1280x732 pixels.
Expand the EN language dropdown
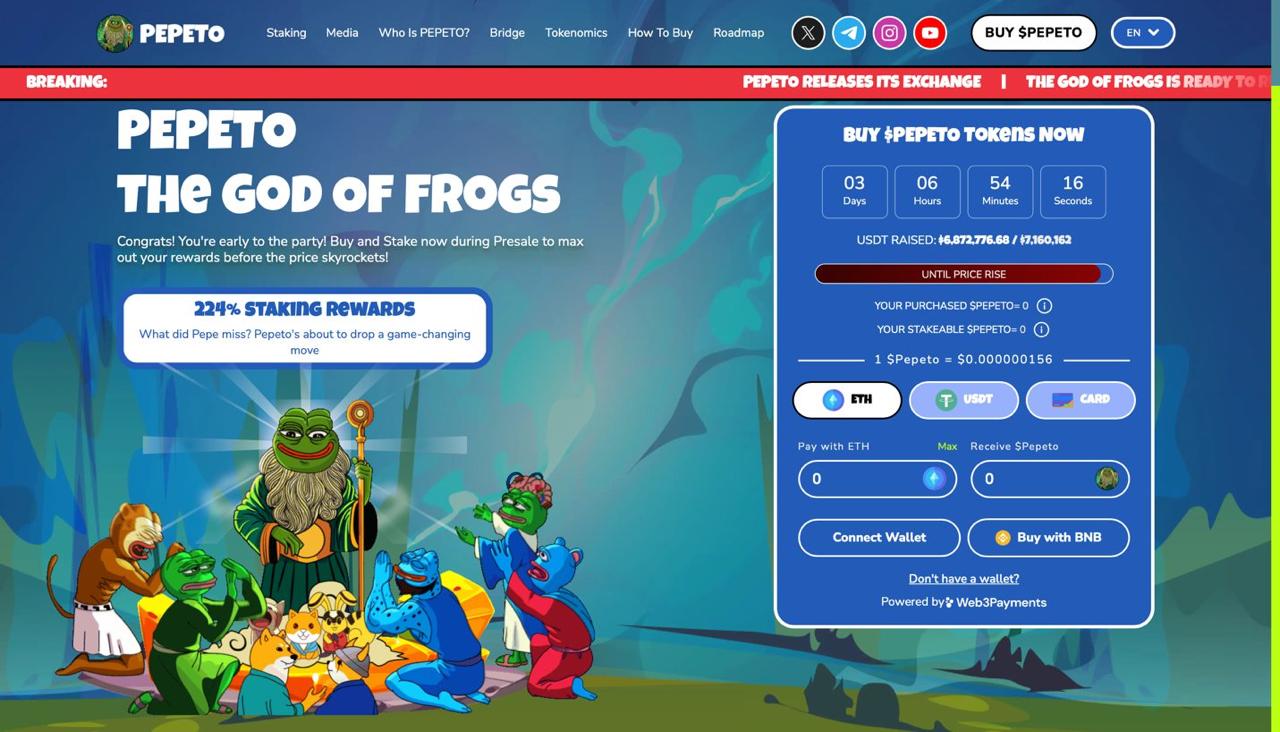(1143, 33)
